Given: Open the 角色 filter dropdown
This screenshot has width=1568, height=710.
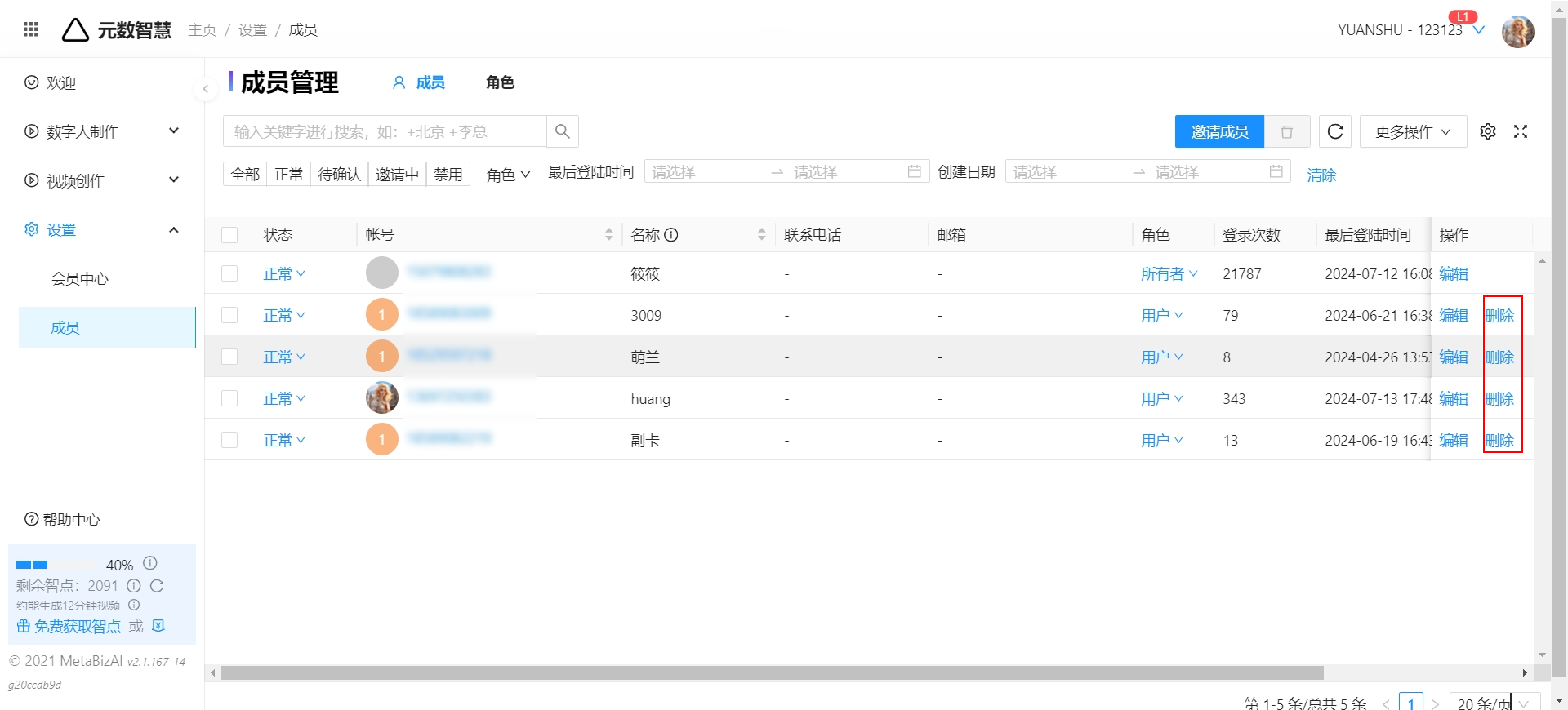Looking at the screenshot, I should pos(508,174).
